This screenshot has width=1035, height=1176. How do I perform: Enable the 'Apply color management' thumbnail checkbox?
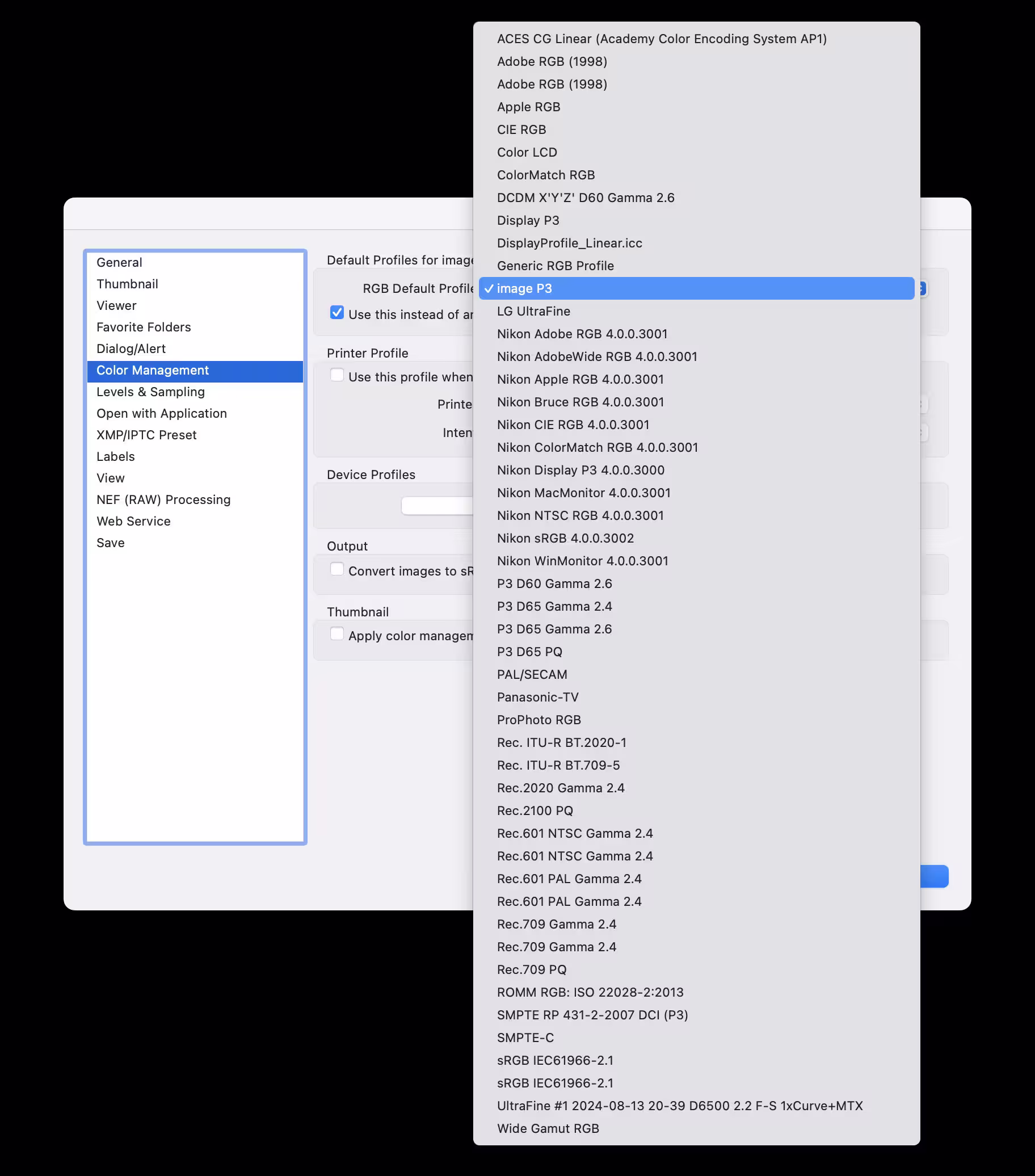click(x=336, y=634)
